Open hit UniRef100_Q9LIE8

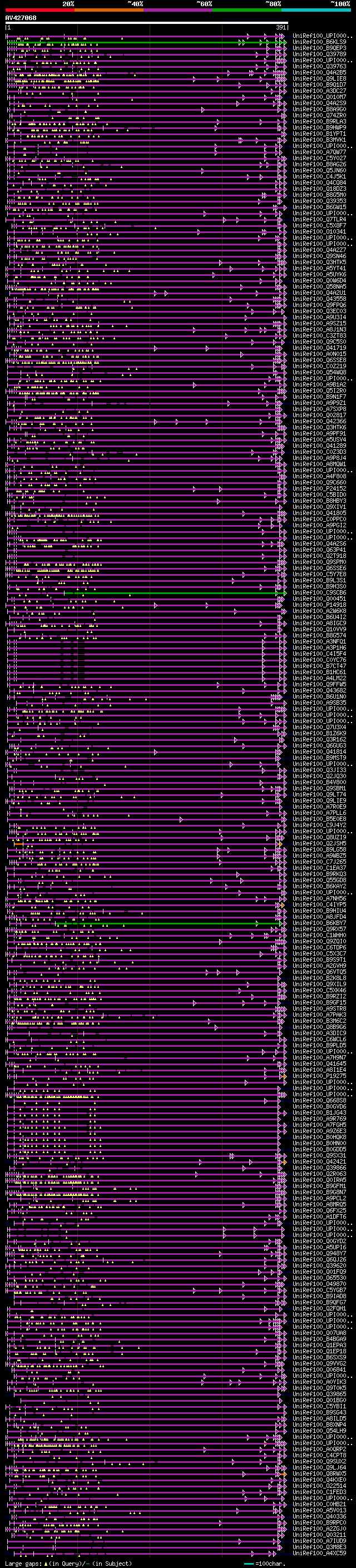[x=319, y=78]
